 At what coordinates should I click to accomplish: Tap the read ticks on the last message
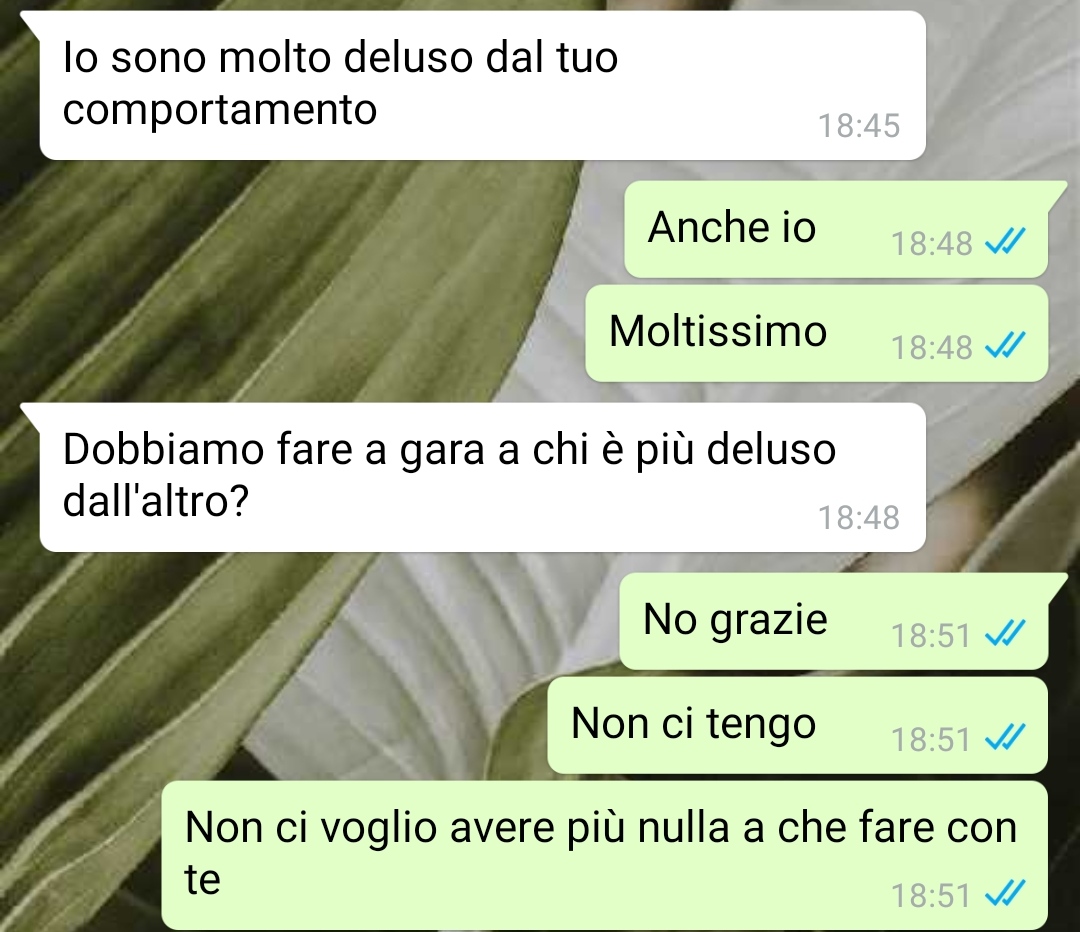(x=1005, y=894)
